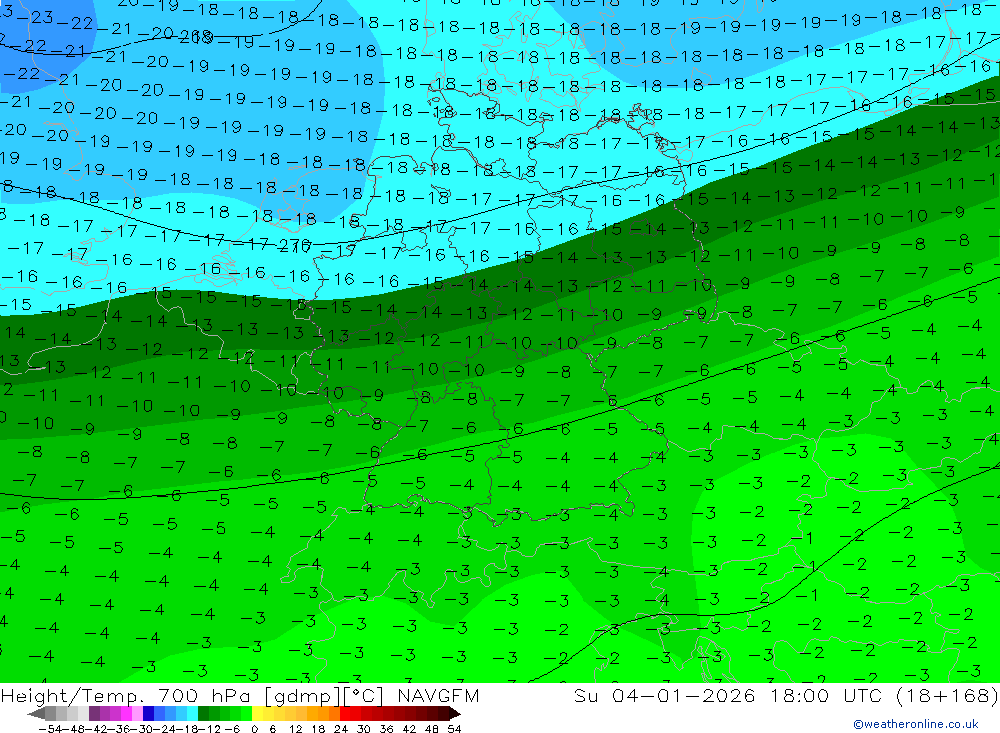Pick the yellow legend swatch above 0
The image size is (1000, 733).
(258, 714)
